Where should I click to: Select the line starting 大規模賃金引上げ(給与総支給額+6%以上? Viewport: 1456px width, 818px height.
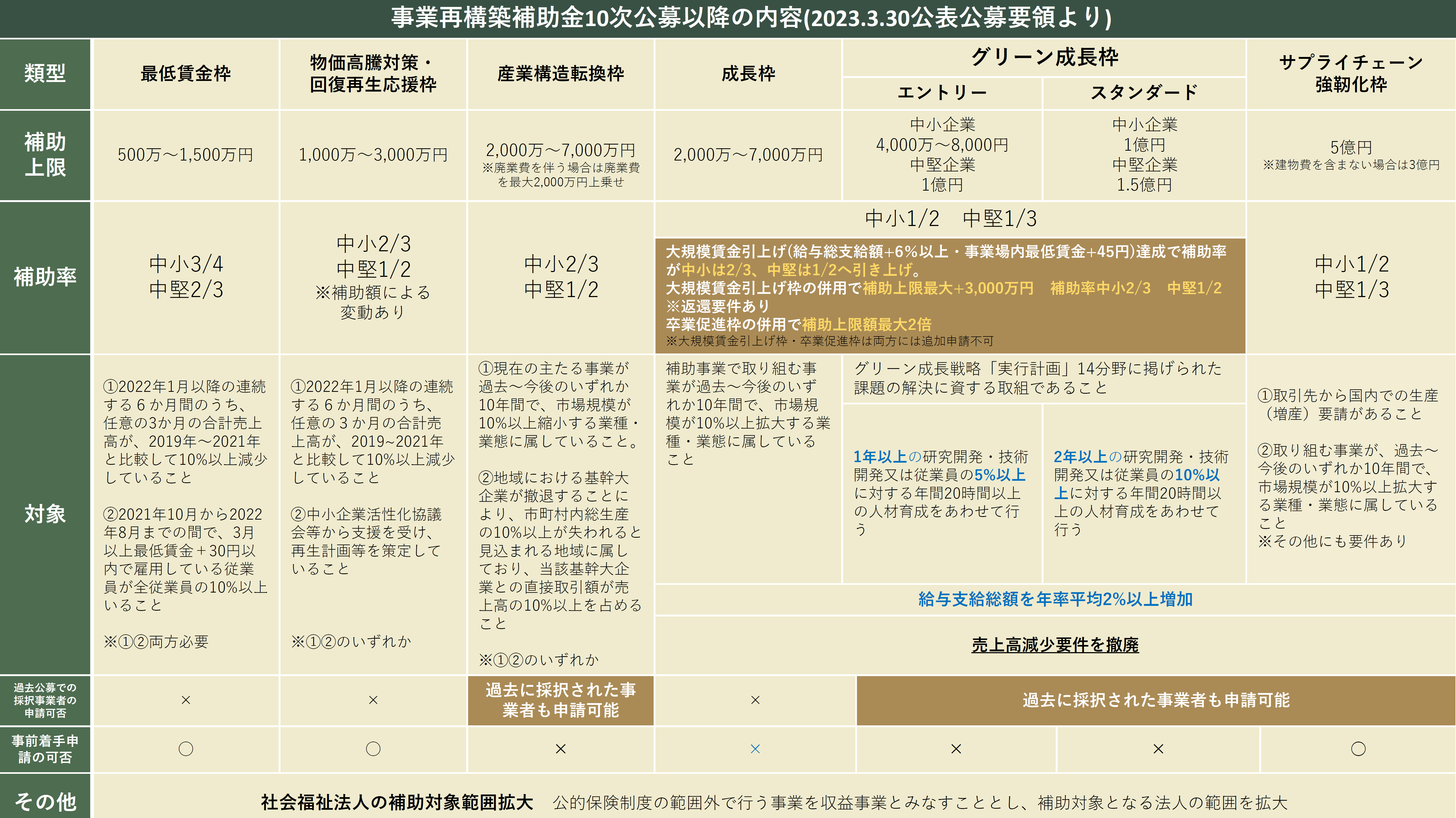pyautogui.click(x=946, y=252)
